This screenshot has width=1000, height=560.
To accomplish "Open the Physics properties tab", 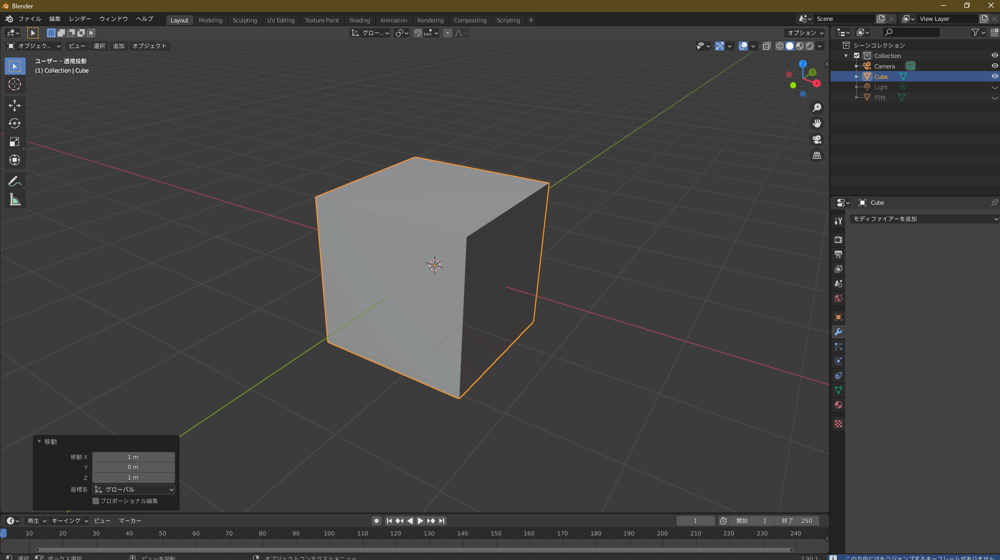I will [838, 361].
